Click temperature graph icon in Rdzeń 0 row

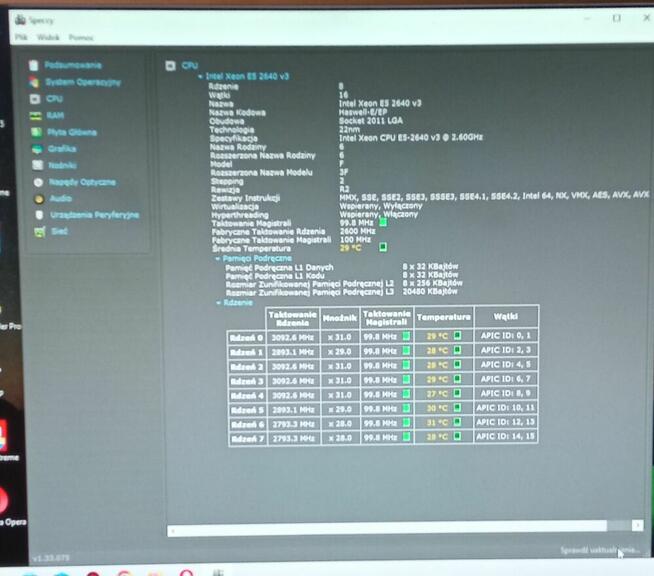click(457, 335)
